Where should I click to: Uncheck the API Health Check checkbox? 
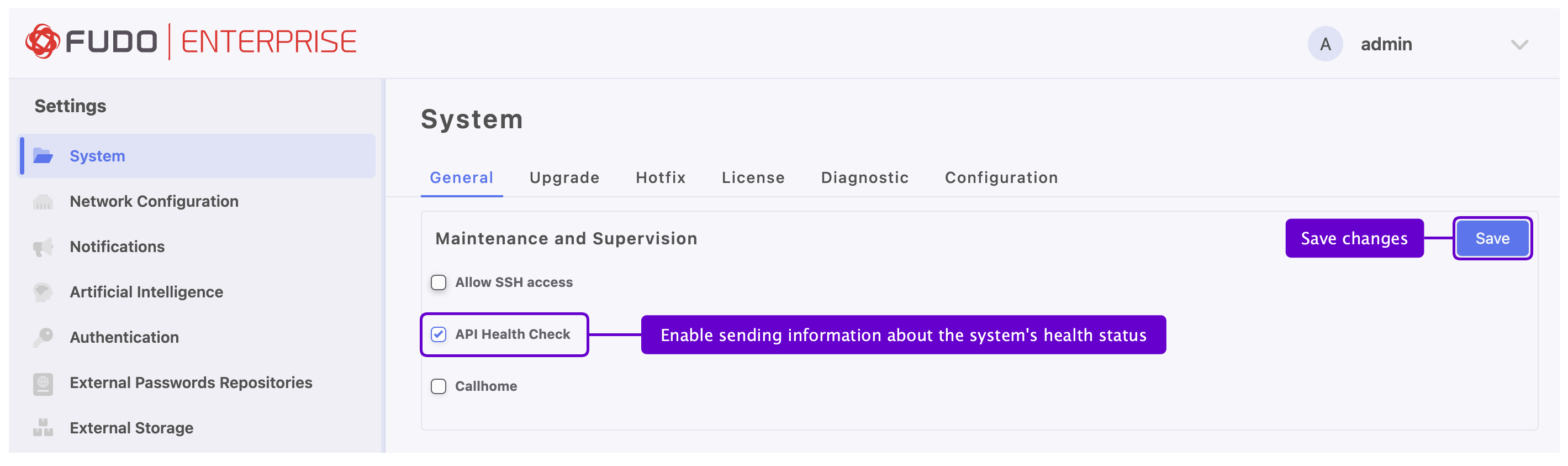(439, 334)
